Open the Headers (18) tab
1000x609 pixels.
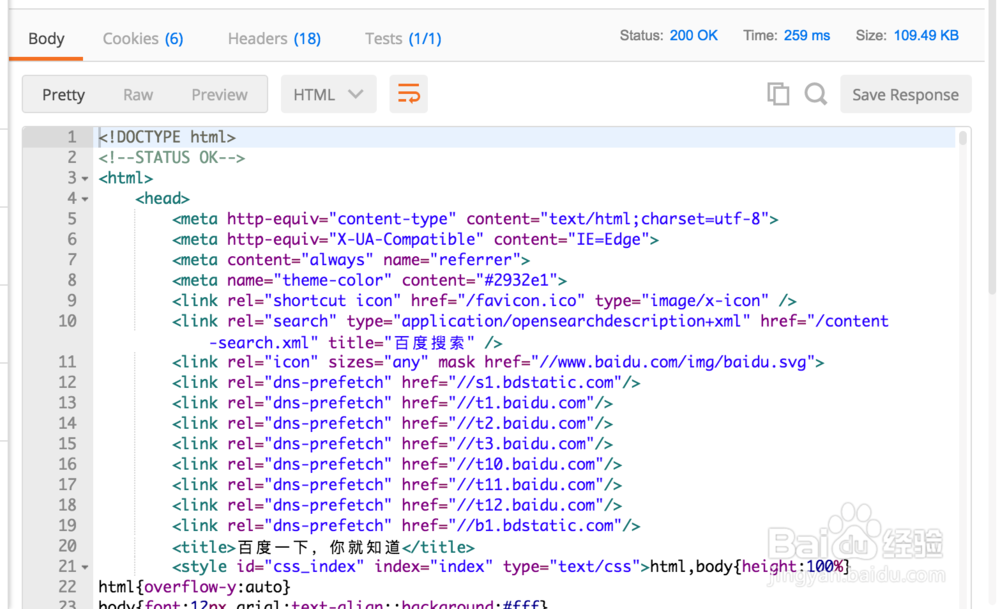[274, 38]
